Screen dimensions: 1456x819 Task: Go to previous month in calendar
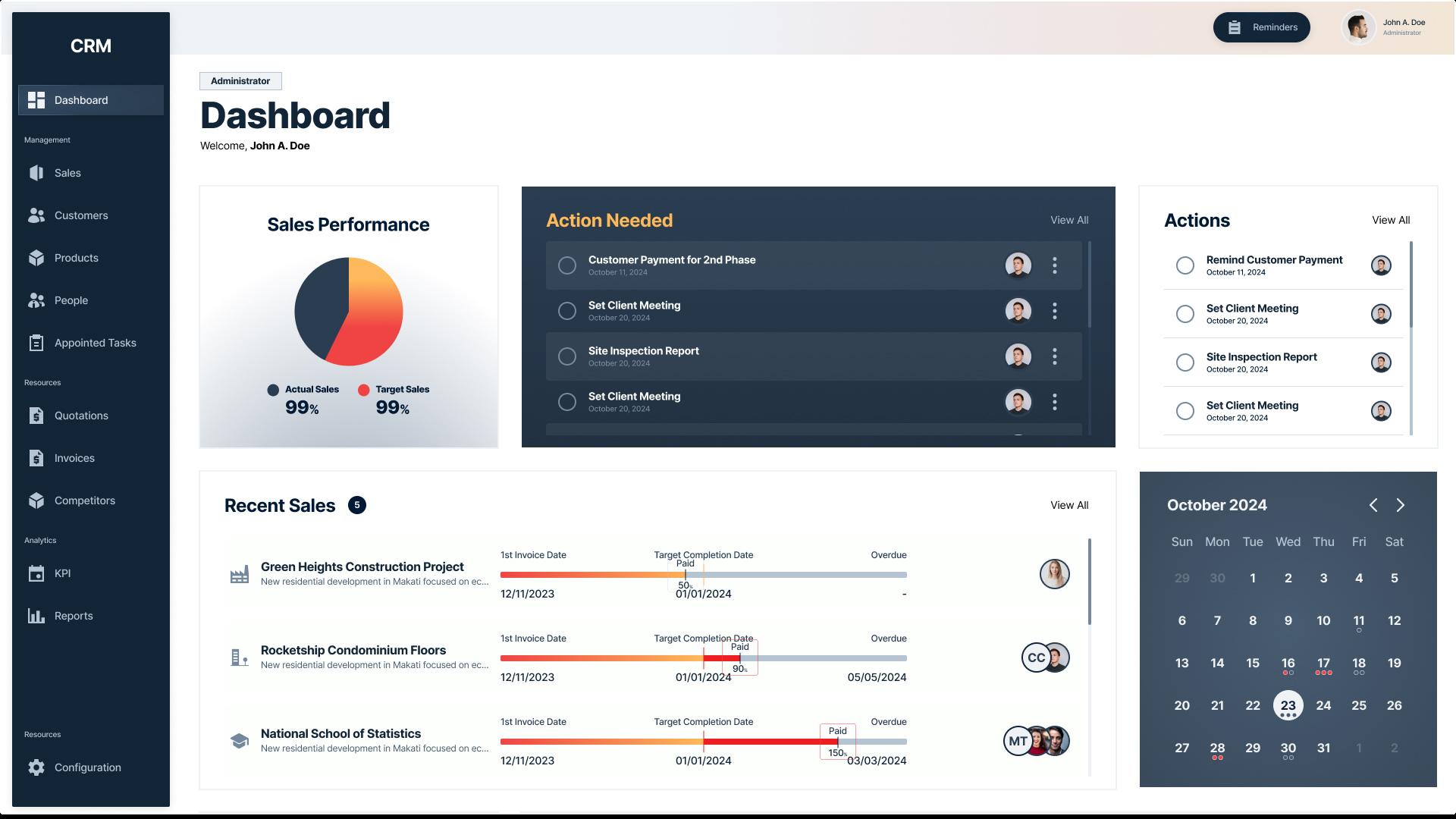tap(1373, 505)
